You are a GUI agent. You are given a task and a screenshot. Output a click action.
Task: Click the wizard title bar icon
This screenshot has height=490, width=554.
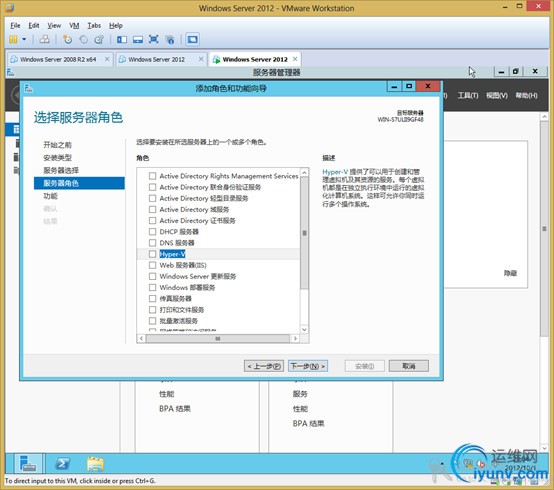[29, 88]
